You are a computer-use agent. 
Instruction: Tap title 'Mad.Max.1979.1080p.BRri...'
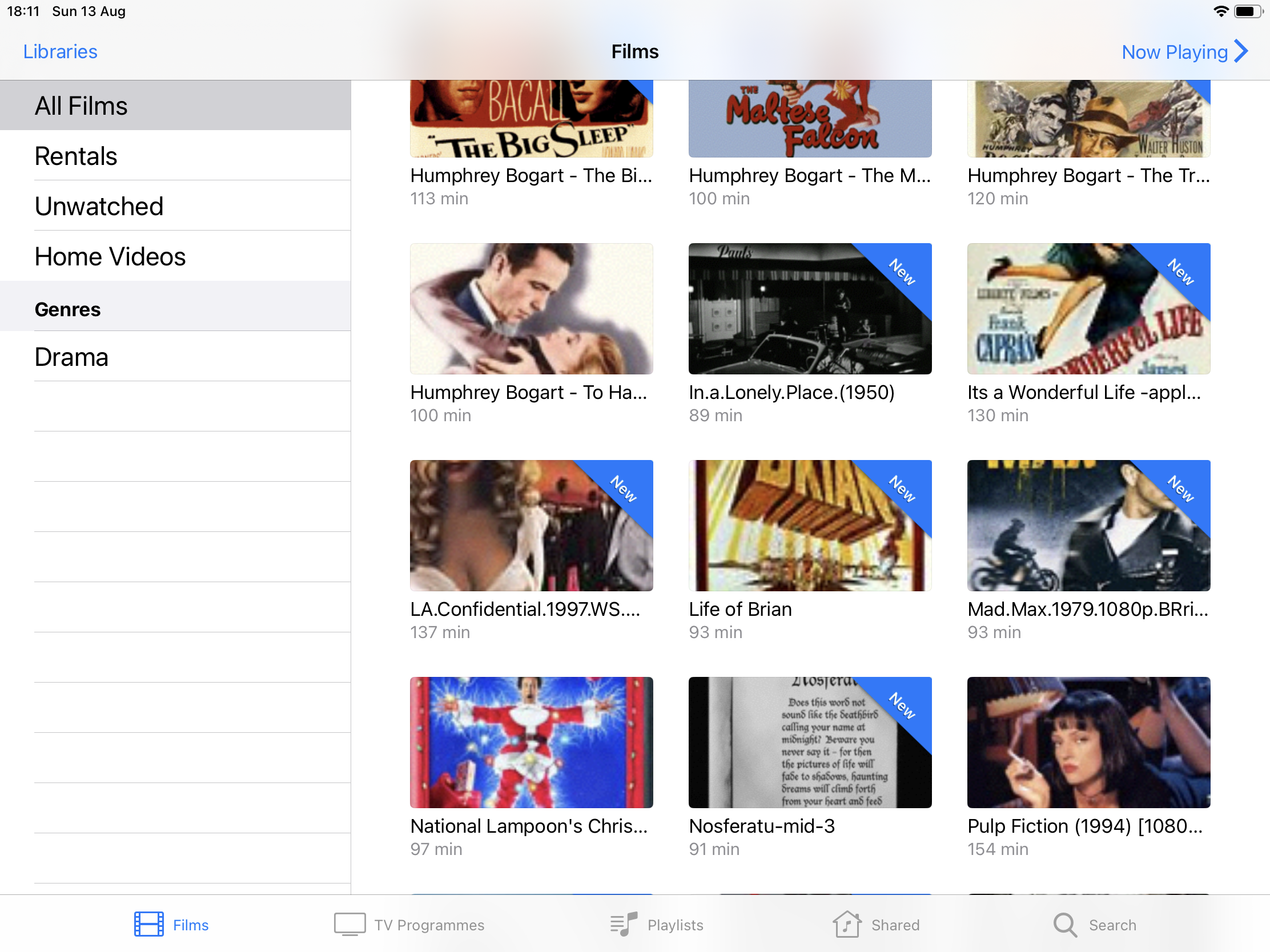(1088, 610)
